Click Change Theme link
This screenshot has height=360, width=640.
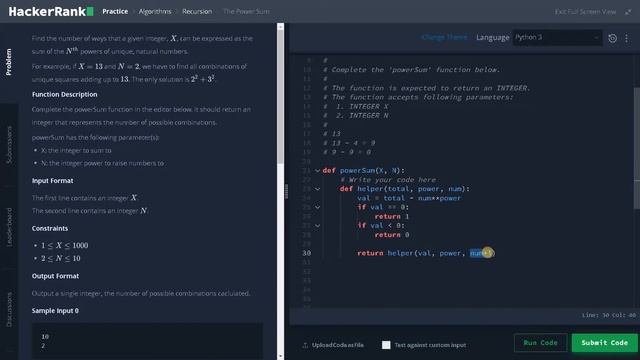coord(444,37)
